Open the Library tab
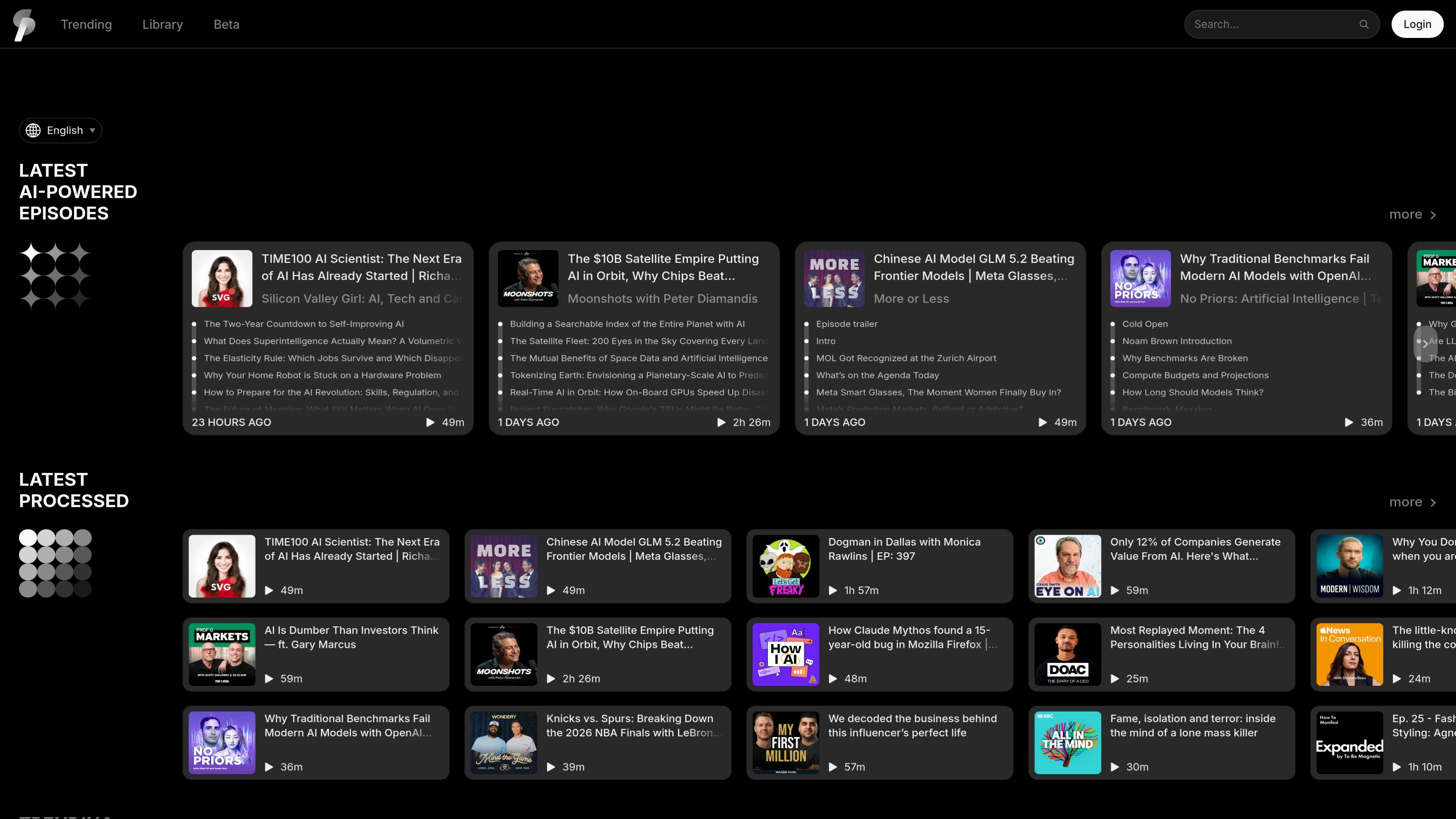 tap(163, 24)
